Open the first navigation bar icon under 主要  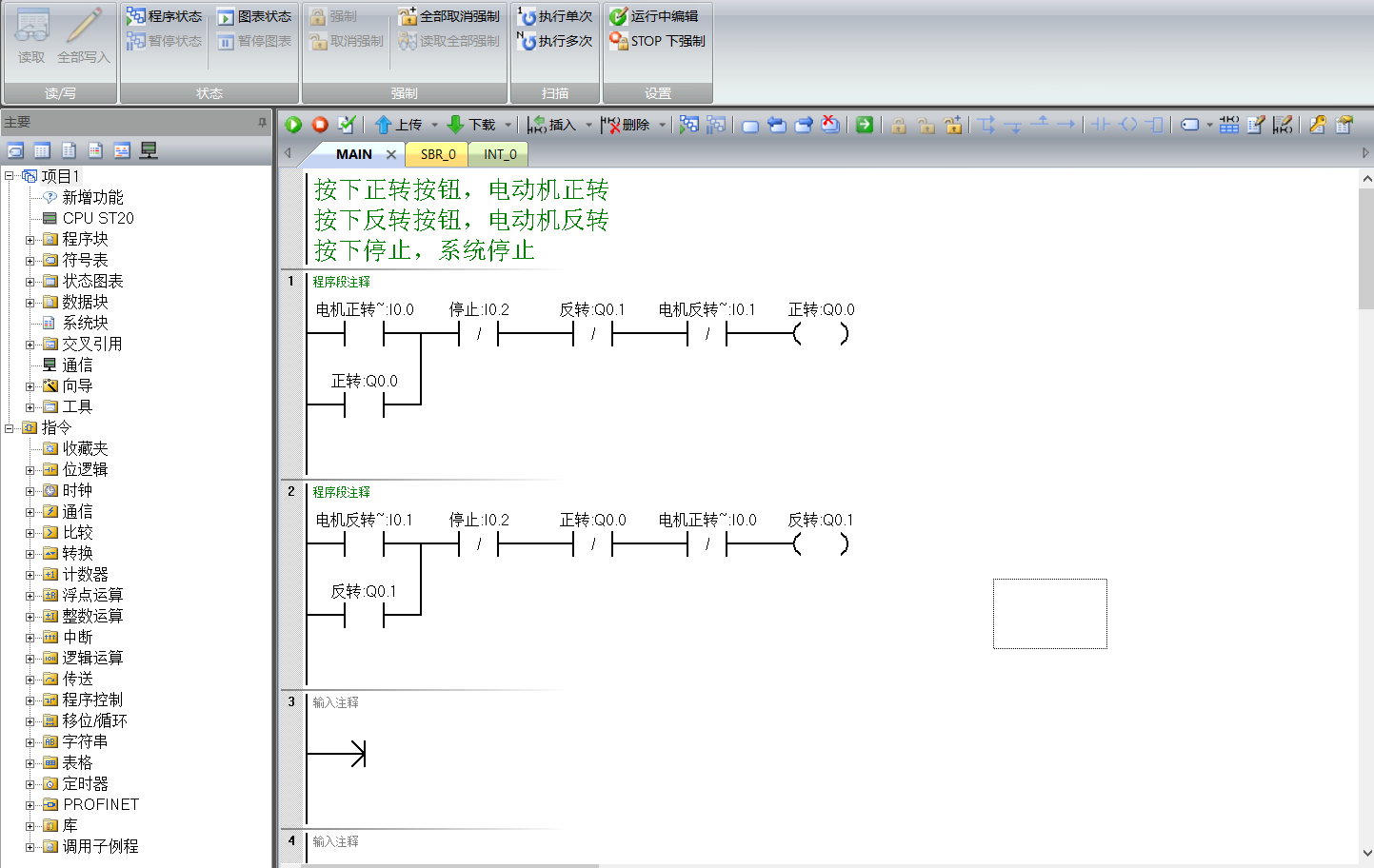pos(15,150)
